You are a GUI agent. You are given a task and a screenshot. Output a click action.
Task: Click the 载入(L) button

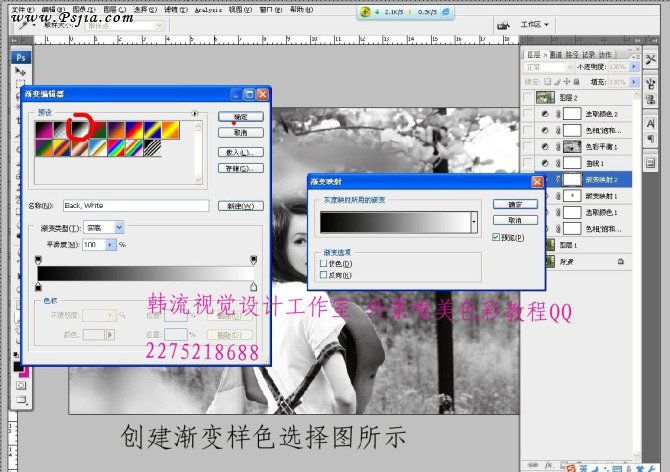(241, 152)
